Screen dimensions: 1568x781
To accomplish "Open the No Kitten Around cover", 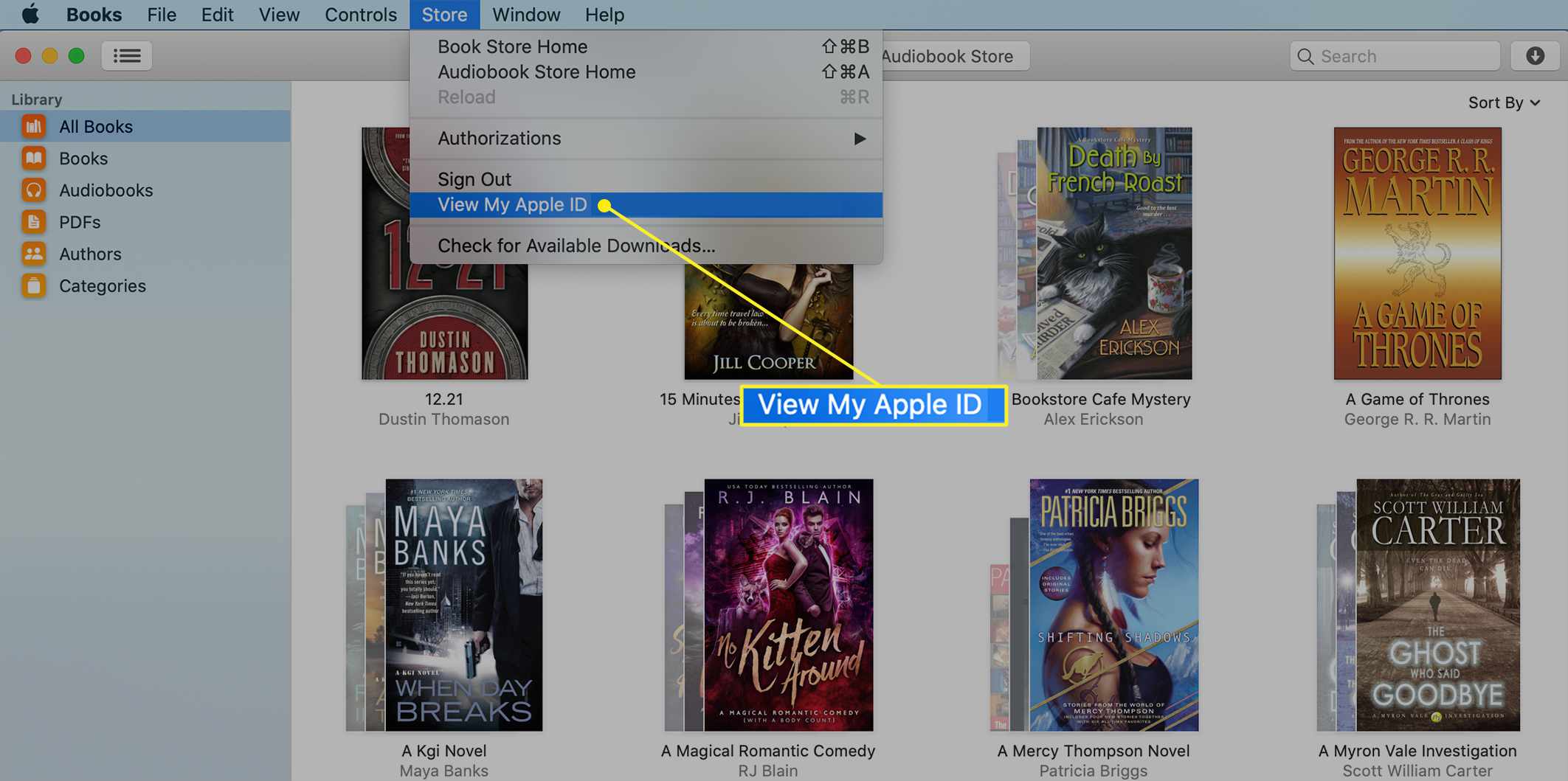I will click(788, 605).
